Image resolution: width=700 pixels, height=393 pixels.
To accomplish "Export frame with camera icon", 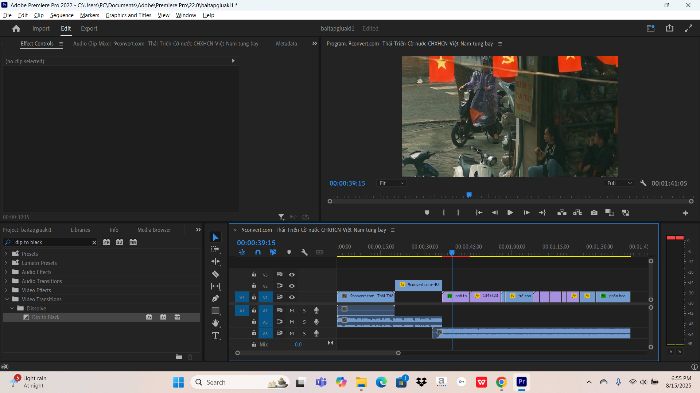I will [x=594, y=213].
